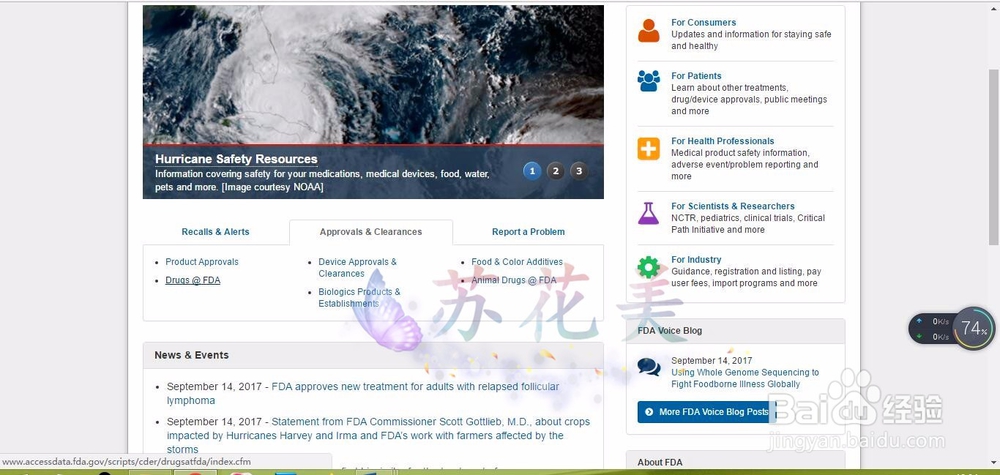Open the Report a Problem tab

(x=528, y=232)
